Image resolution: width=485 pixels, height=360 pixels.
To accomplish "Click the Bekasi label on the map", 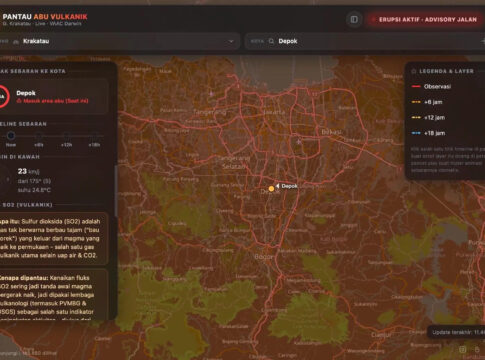I will click(x=331, y=132).
